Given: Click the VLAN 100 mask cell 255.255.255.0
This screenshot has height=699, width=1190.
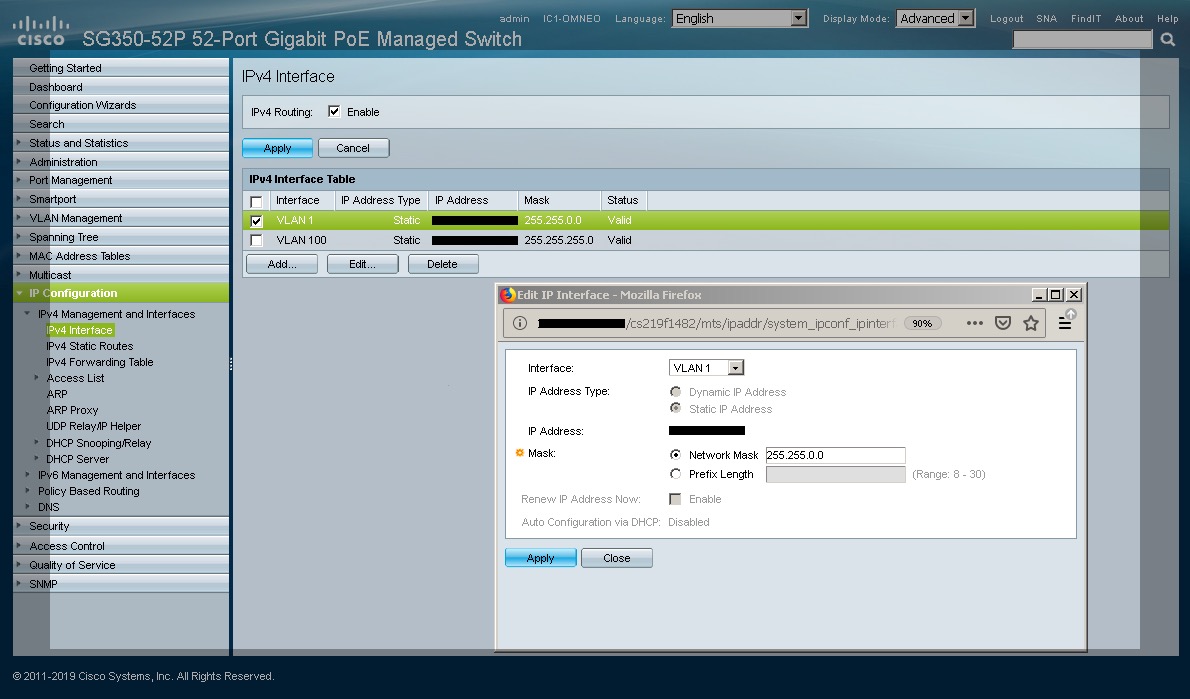Looking at the screenshot, I should click(x=559, y=240).
